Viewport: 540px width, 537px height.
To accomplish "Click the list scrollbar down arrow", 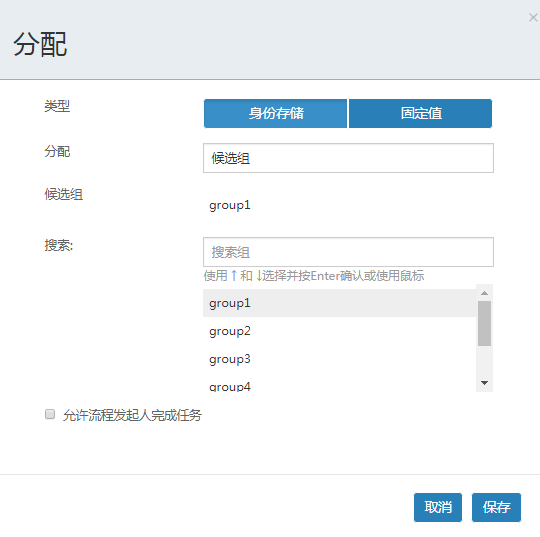I will tap(484, 383).
